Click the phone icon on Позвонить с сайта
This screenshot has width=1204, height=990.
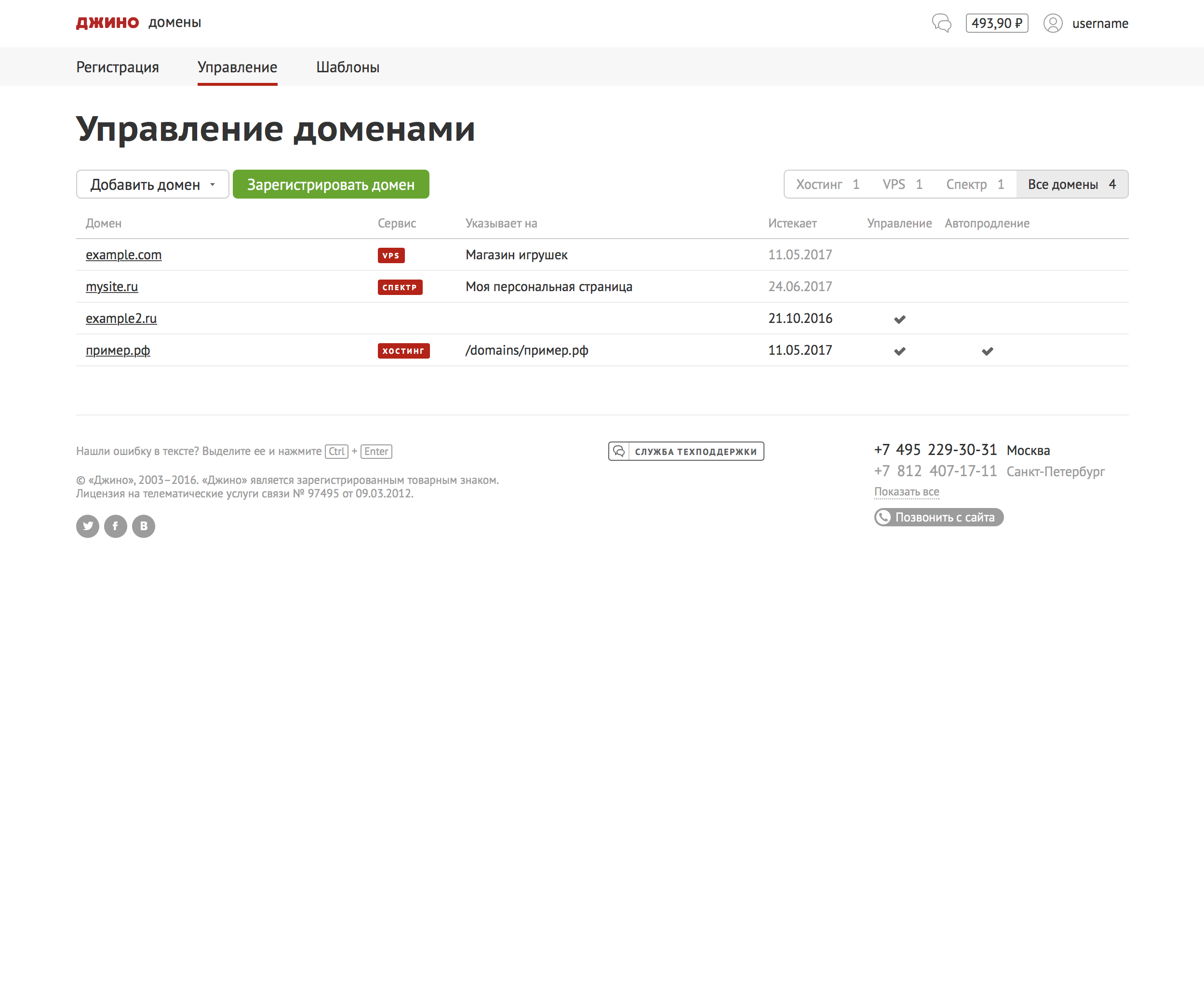tap(884, 517)
